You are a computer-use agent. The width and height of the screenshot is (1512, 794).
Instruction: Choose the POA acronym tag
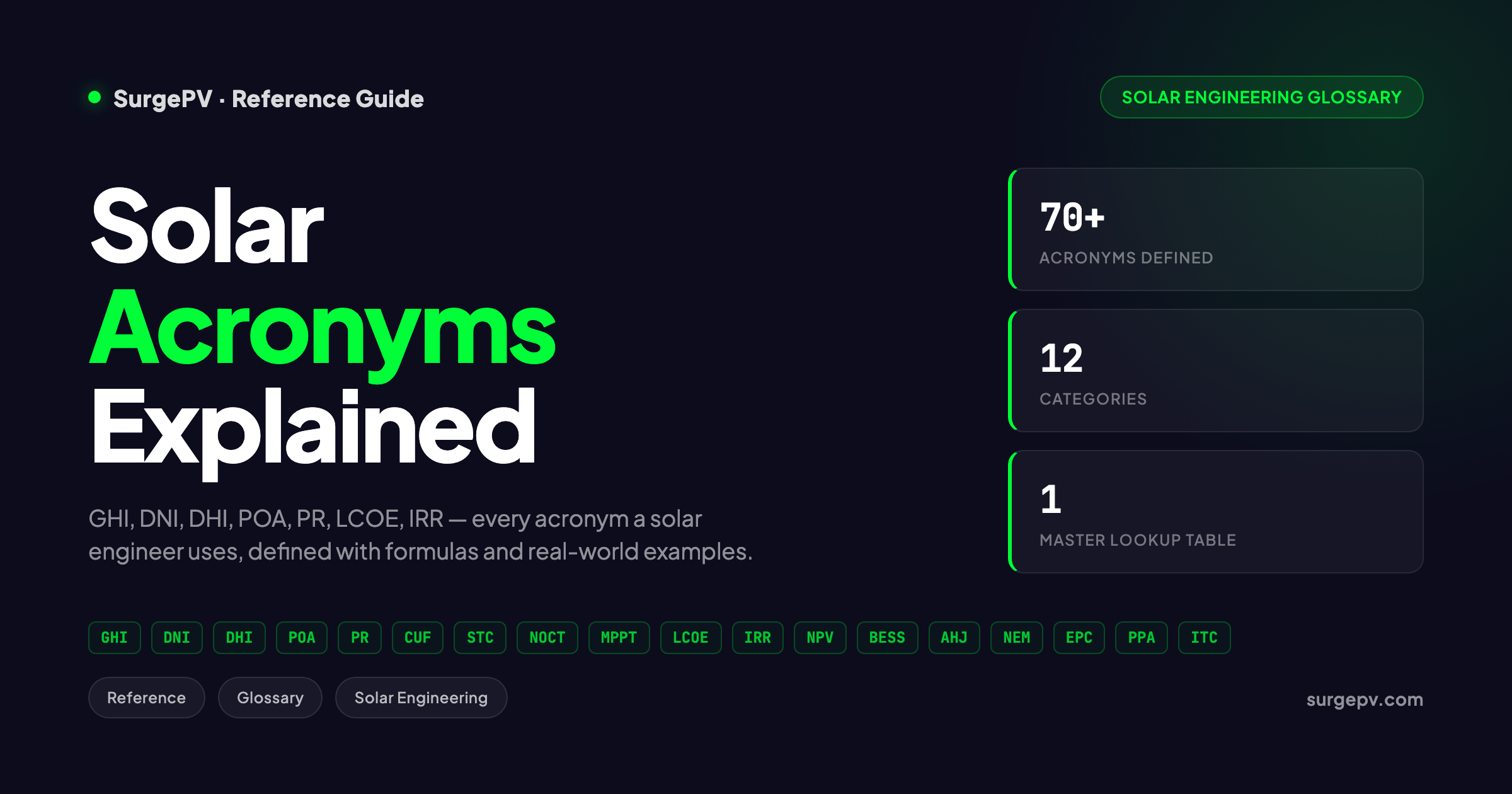click(302, 638)
